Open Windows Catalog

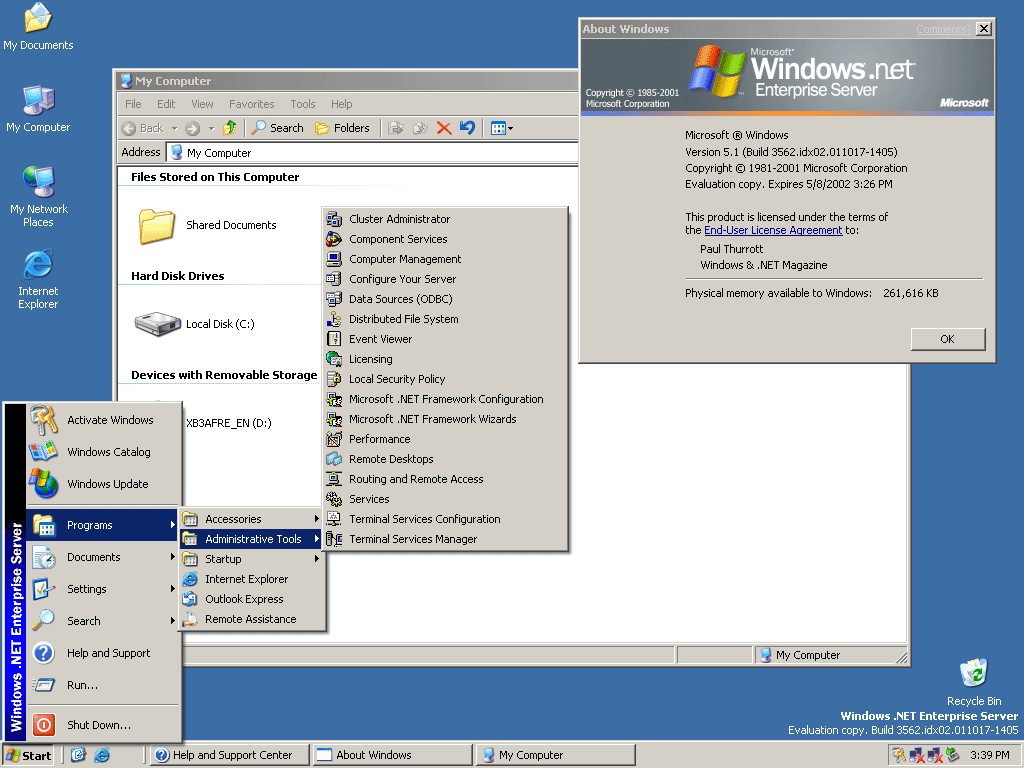[103, 452]
